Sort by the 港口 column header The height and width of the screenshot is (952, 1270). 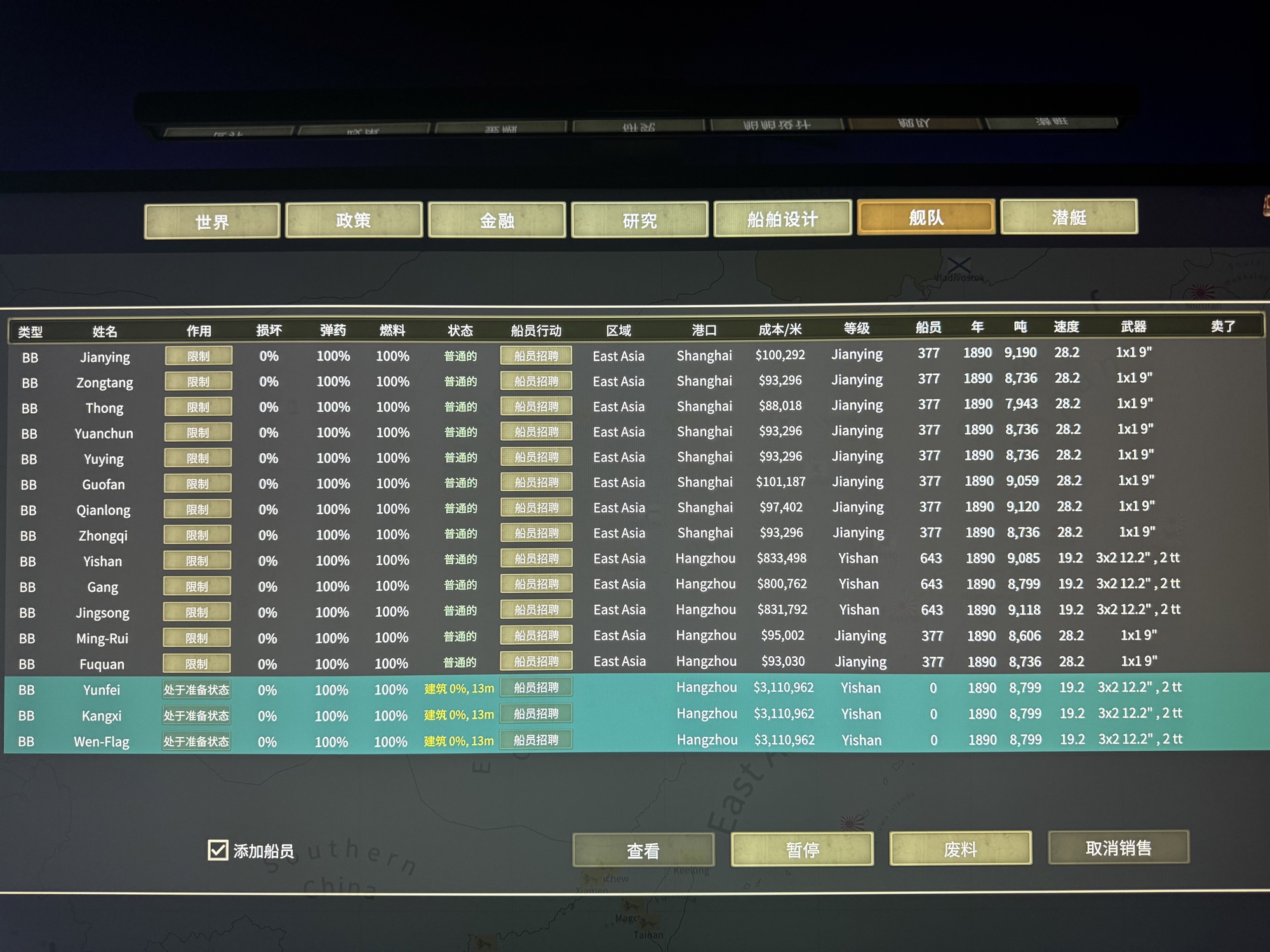coord(704,329)
